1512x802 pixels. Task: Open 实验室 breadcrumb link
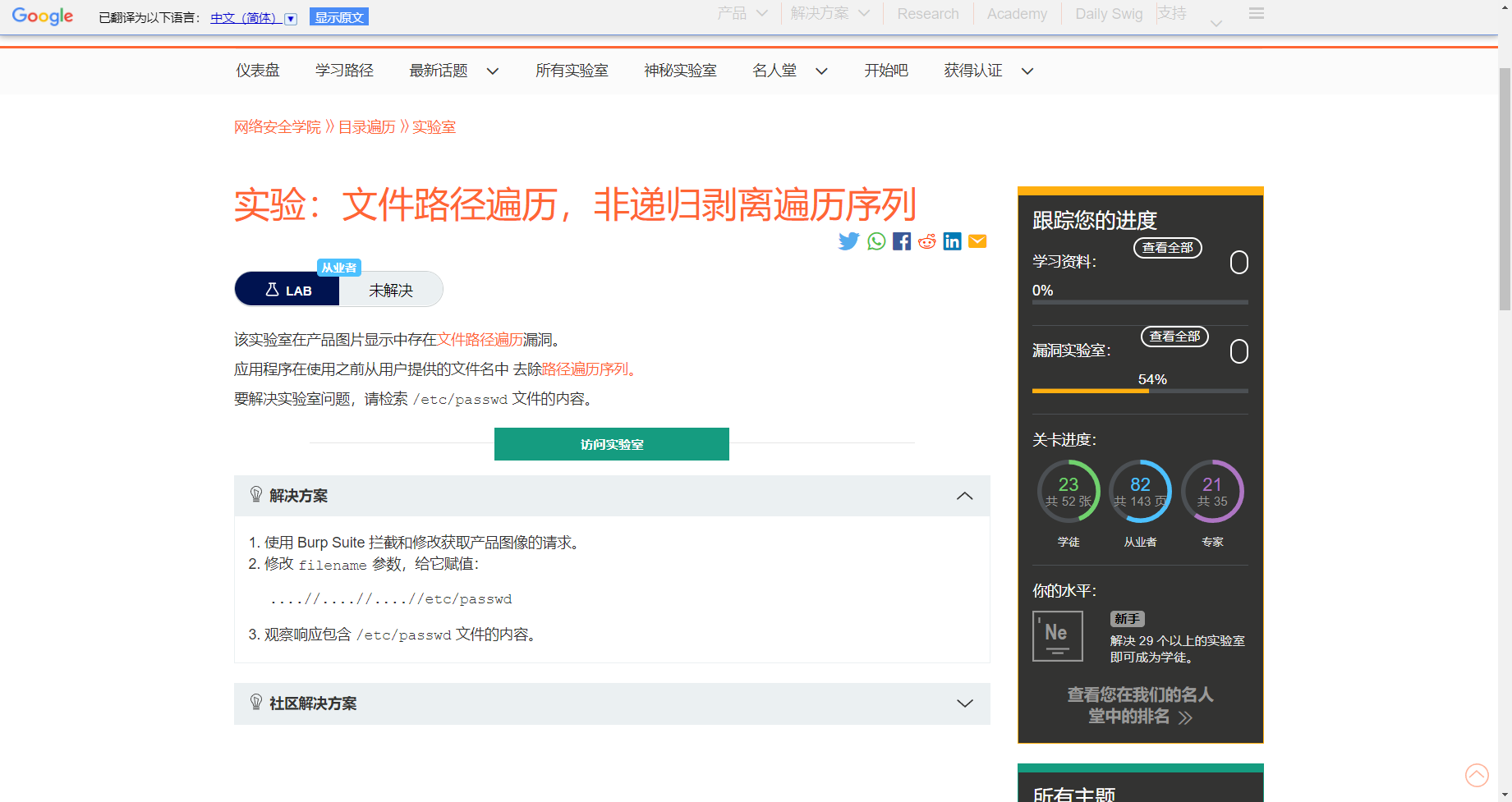tap(434, 127)
